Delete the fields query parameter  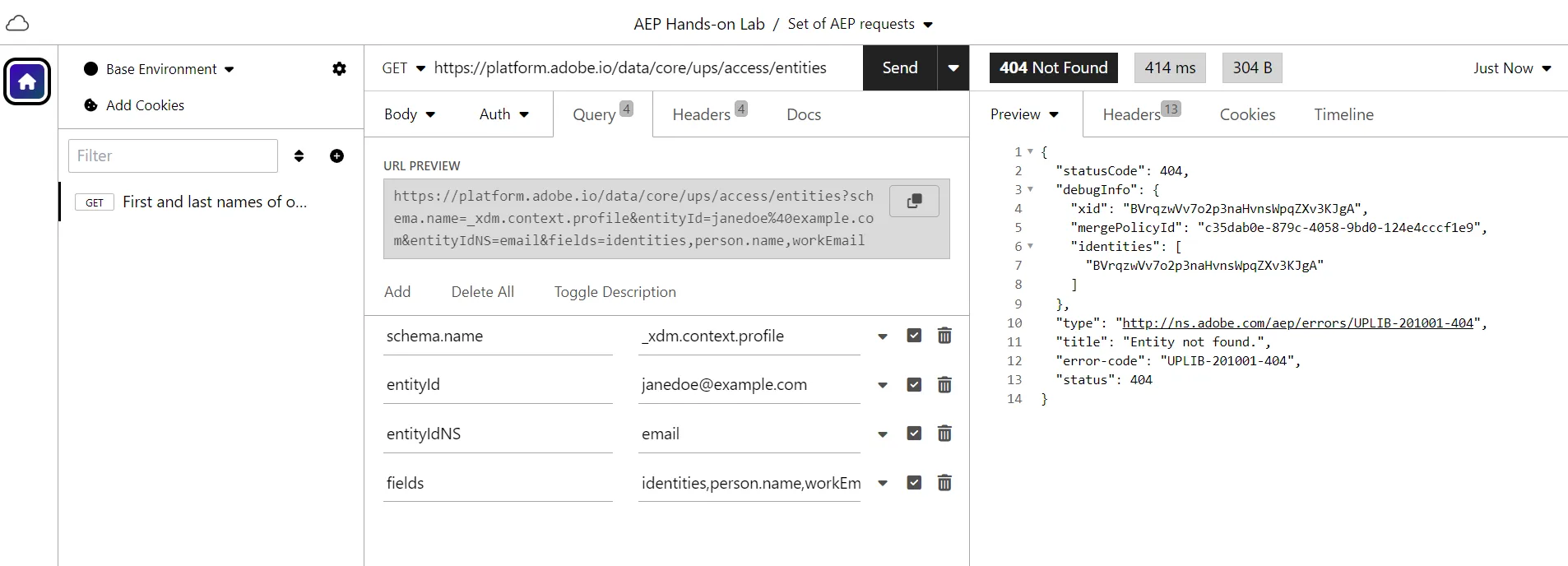[944, 483]
